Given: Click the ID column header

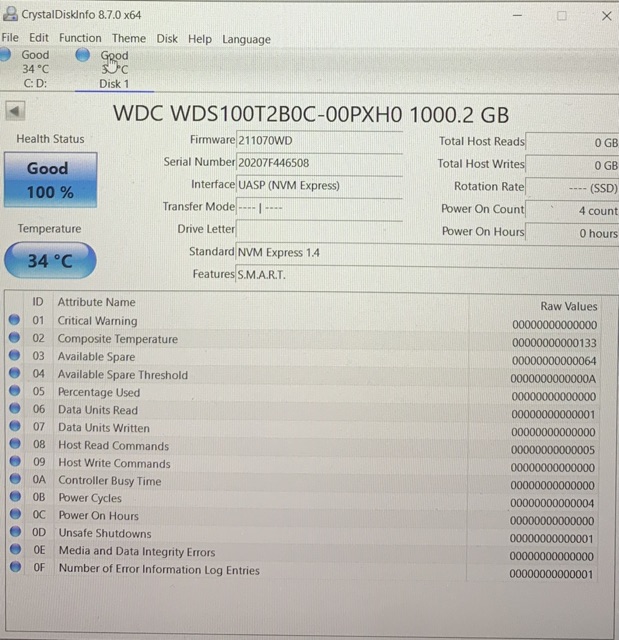Looking at the screenshot, I should click(38, 302).
